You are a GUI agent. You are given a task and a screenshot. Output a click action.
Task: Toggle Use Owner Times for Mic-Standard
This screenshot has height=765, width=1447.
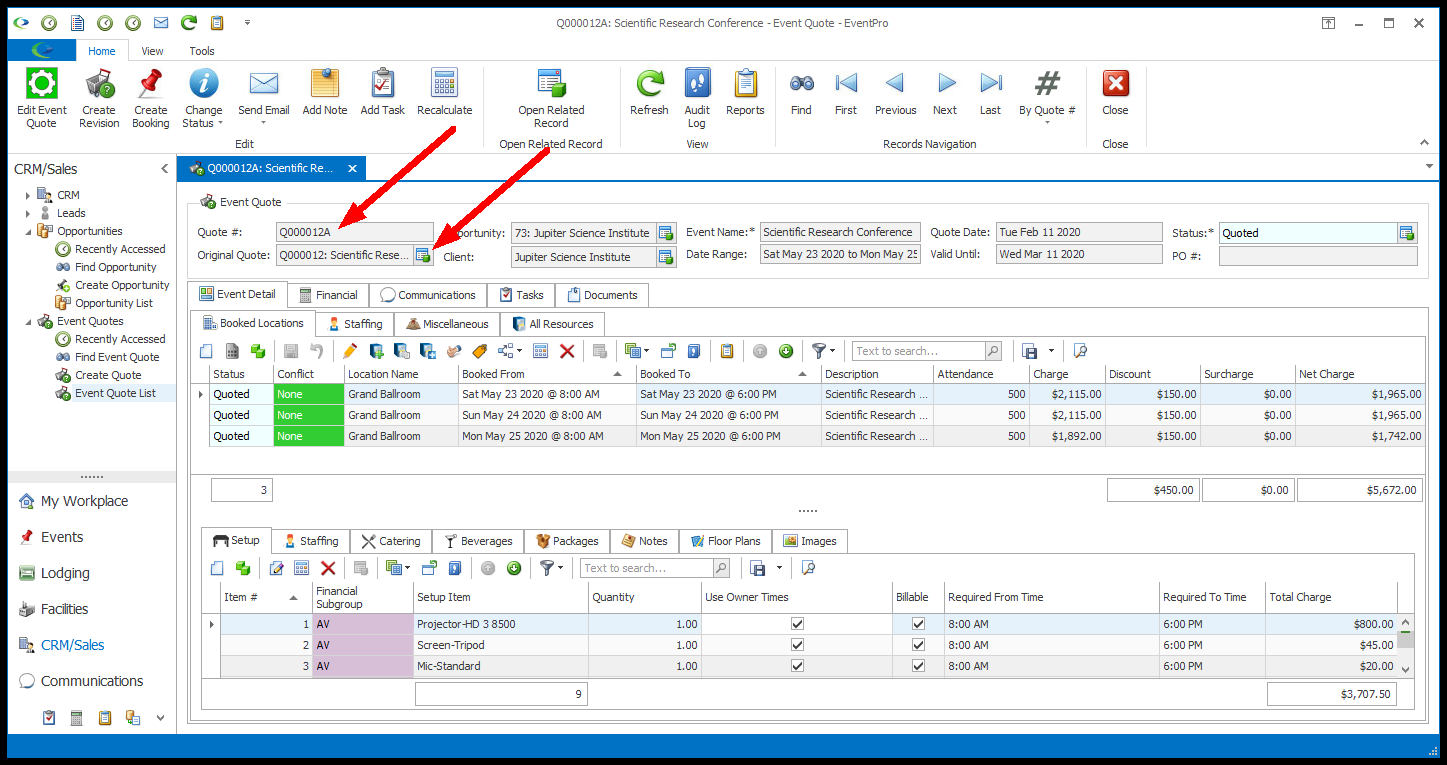[x=797, y=666]
